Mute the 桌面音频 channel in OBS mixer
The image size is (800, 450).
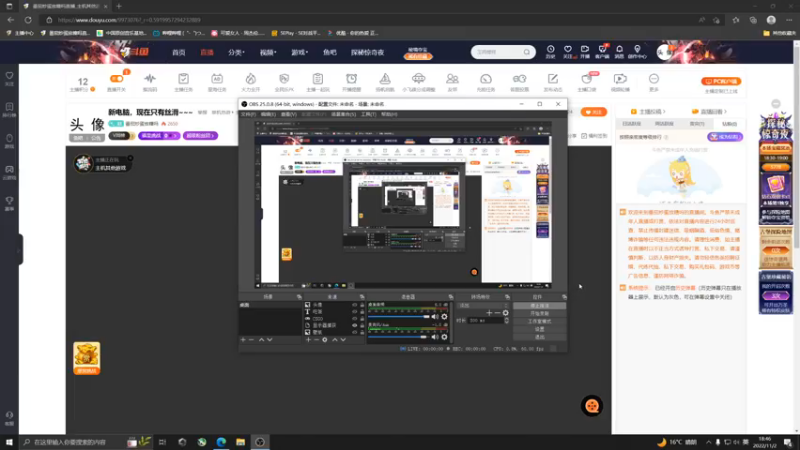coord(435,317)
